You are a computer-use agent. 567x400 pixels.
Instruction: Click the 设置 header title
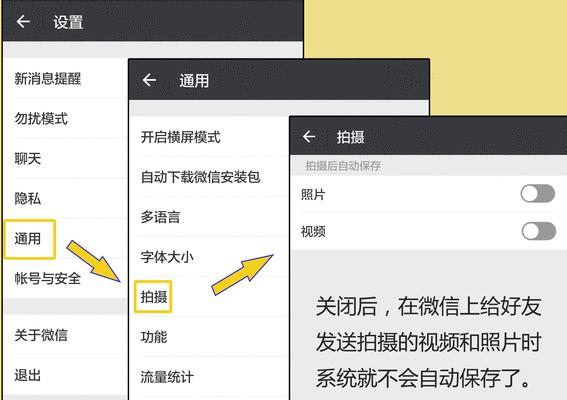point(68,22)
